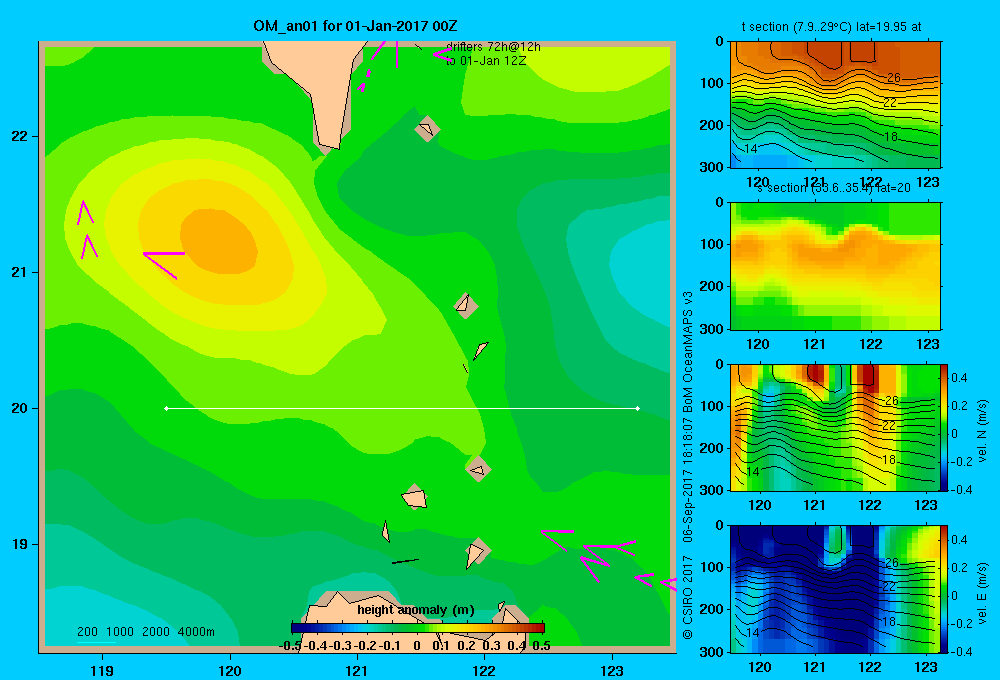Open the northward velocity section panel
Viewport: 1000px width, 680px height.
click(835, 427)
